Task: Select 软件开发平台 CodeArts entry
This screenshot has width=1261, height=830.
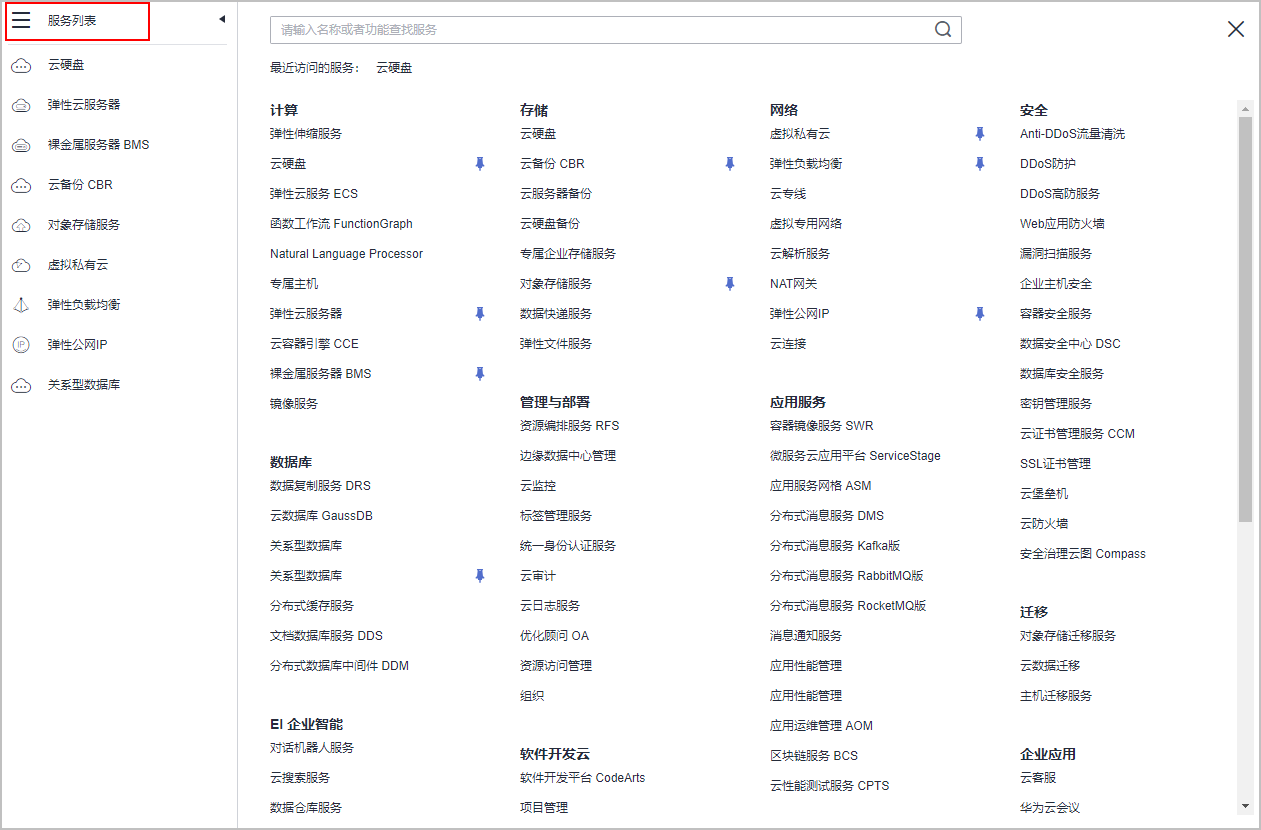Action: click(x=584, y=777)
